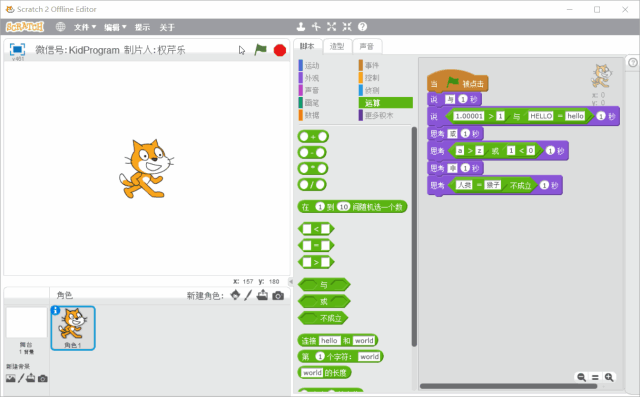Upload sprite from file icon
The width and height of the screenshot is (640, 397).
pyautogui.click(x=262, y=295)
